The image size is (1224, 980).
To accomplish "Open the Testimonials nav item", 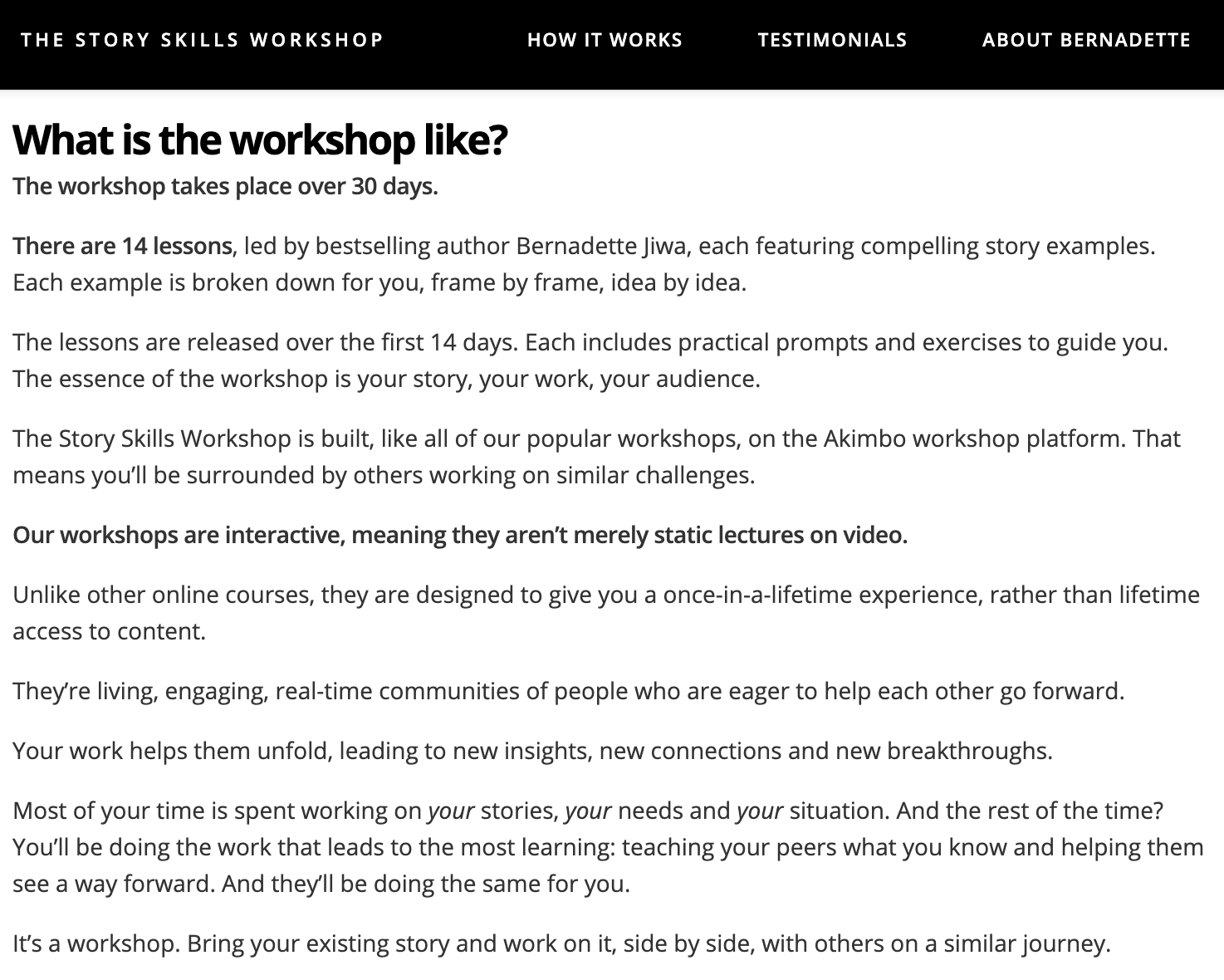I will (x=832, y=40).
